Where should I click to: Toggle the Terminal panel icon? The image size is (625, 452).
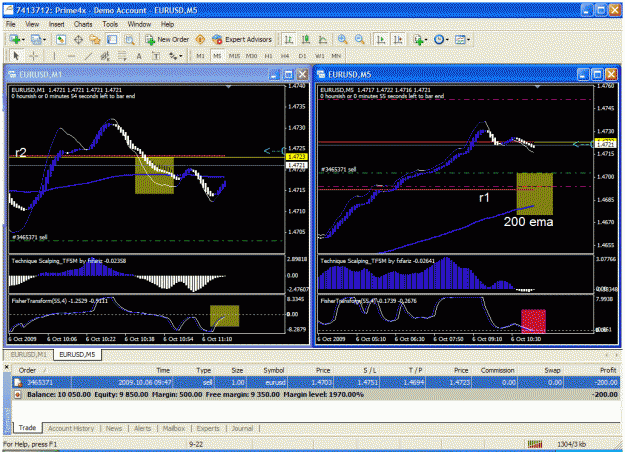tap(112, 39)
